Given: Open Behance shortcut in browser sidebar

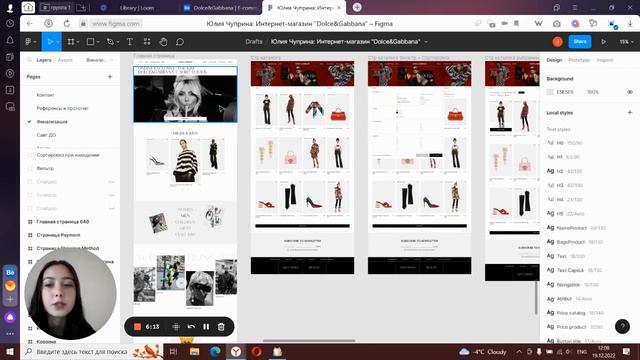Looking at the screenshot, I should pos(10,272).
